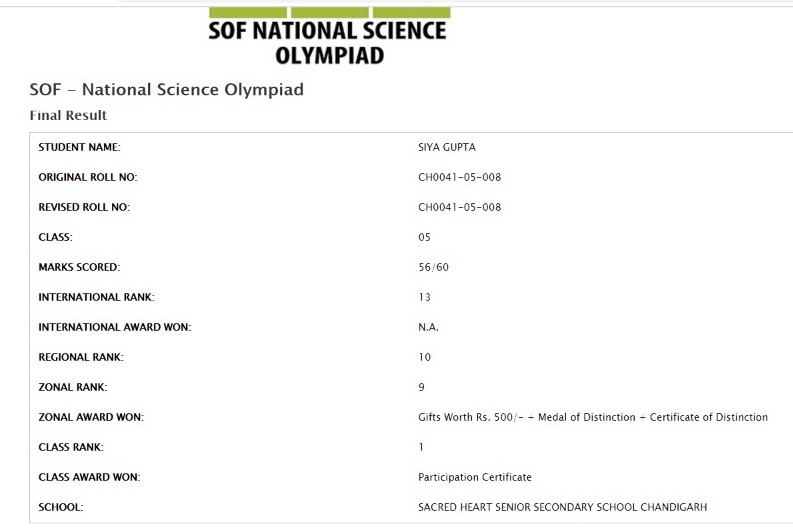Screen dimensions: 793x532
Task: Select the MARKS SCORED label
Action: point(78,267)
